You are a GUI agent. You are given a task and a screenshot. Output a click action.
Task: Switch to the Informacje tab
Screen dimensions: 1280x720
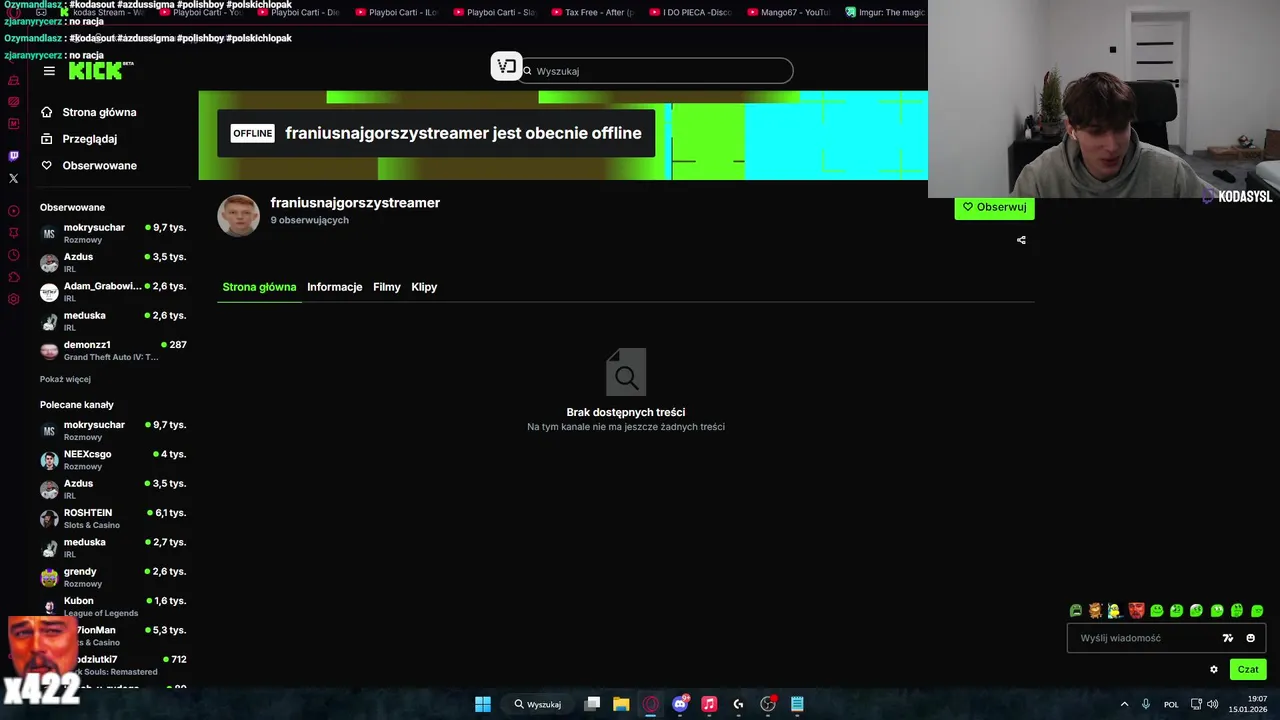[334, 287]
